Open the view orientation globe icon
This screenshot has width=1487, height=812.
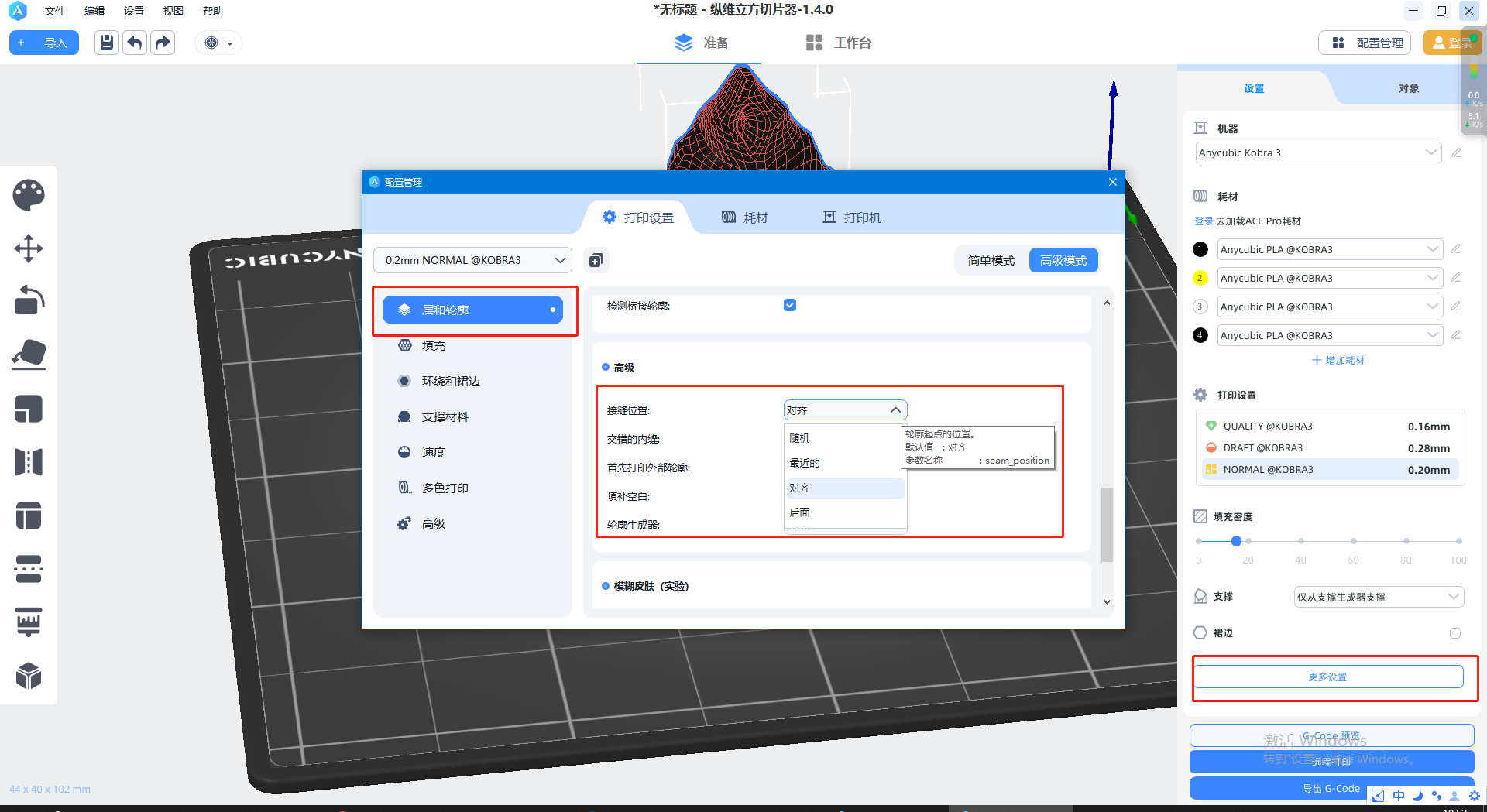tap(211, 43)
